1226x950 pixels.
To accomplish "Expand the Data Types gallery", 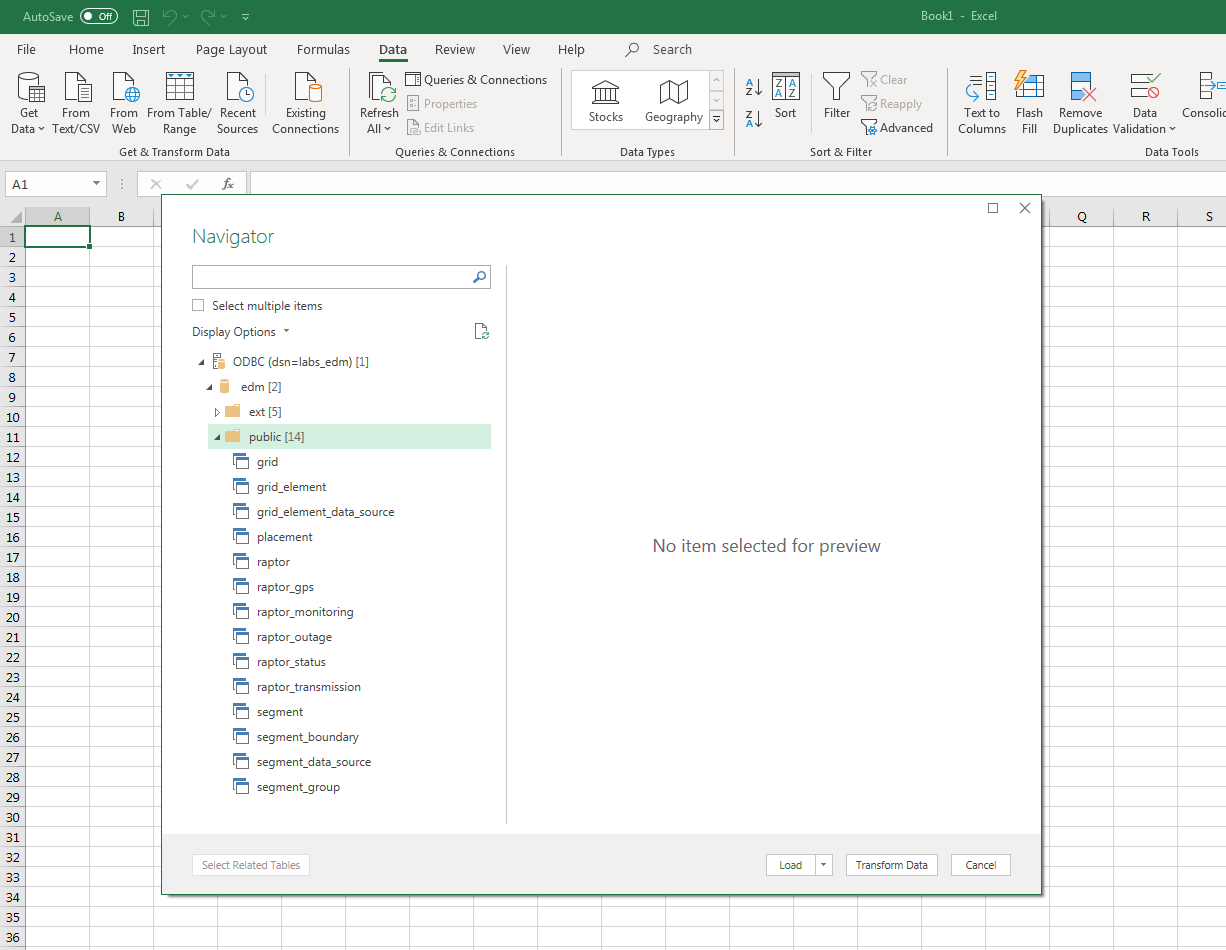I will pos(716,120).
